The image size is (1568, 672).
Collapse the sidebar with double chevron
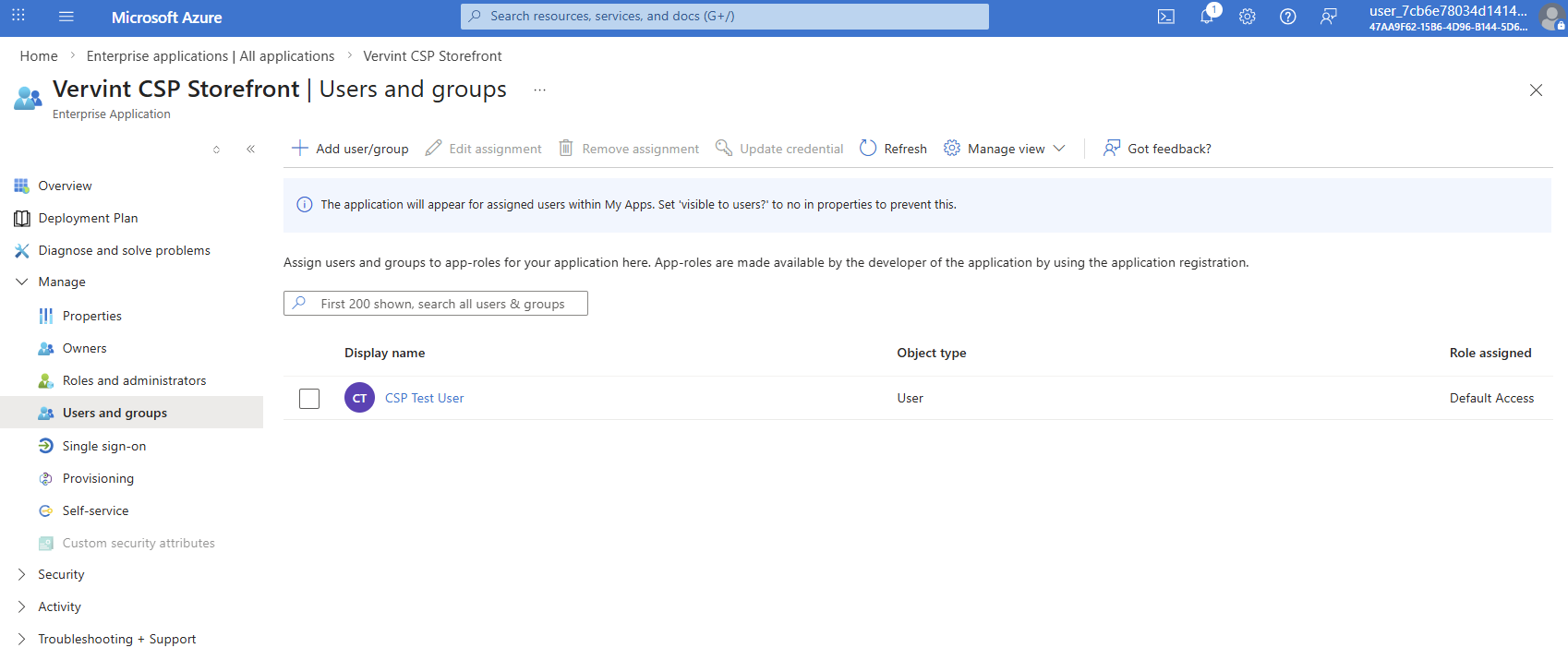[251, 149]
